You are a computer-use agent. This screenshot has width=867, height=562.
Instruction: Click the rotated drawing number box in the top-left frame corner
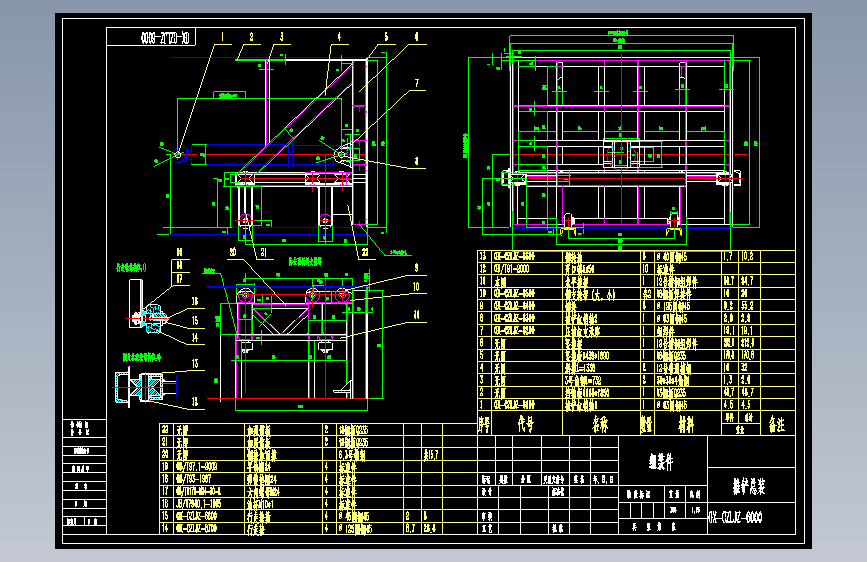point(151,38)
